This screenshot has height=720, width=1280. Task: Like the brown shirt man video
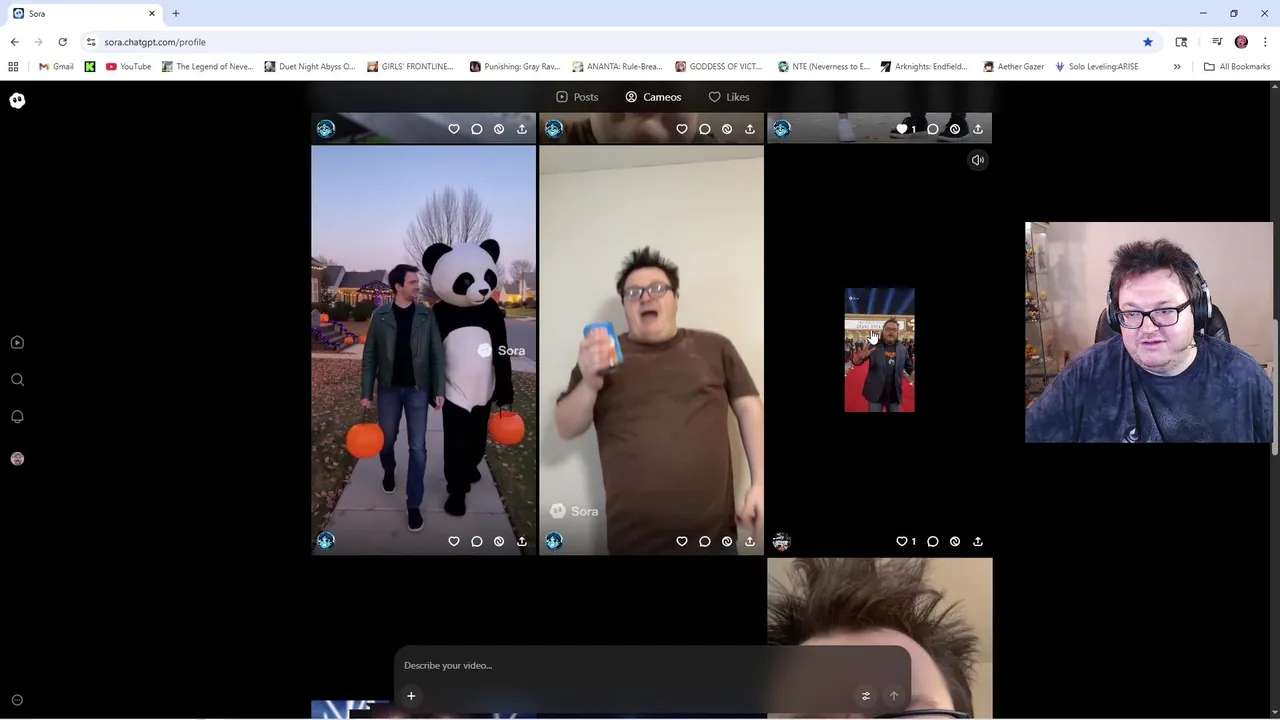point(682,541)
